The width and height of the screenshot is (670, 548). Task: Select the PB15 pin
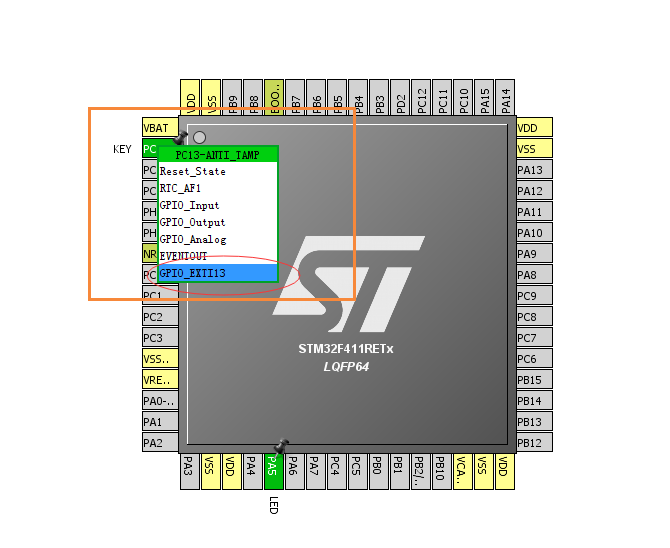[x=535, y=380]
